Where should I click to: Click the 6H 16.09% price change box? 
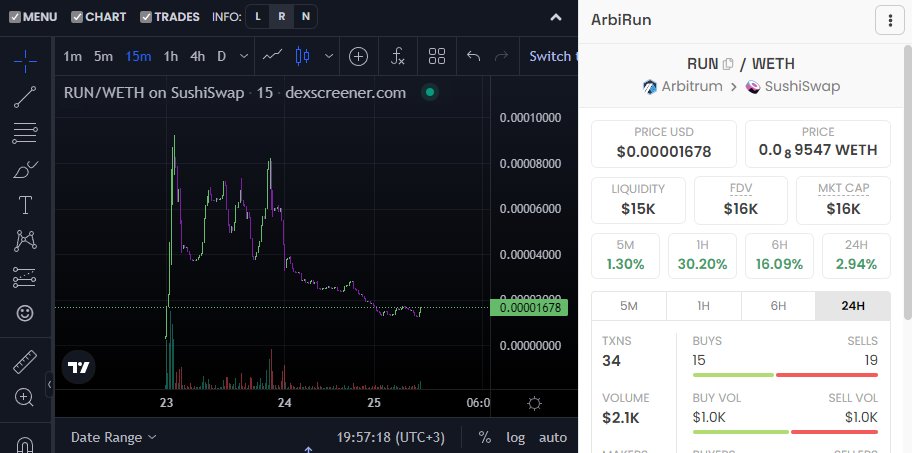(x=779, y=256)
